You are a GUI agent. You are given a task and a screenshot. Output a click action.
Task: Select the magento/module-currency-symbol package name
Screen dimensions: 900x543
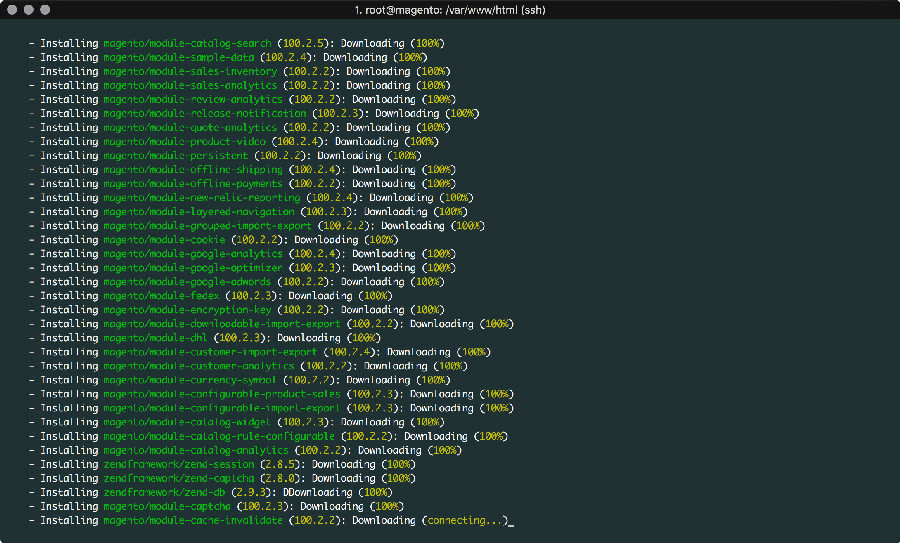click(191, 379)
